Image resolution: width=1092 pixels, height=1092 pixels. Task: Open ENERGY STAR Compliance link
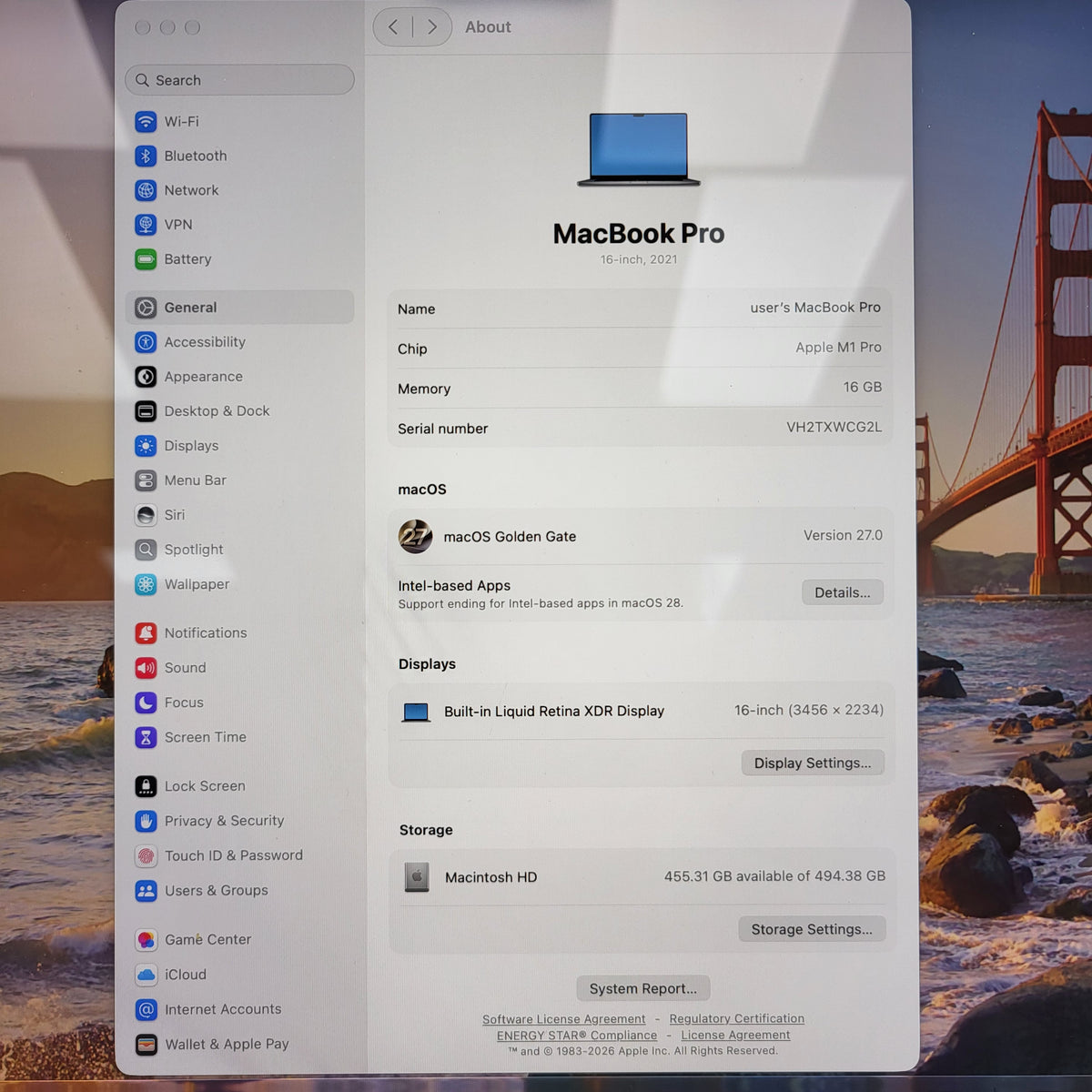click(577, 1036)
